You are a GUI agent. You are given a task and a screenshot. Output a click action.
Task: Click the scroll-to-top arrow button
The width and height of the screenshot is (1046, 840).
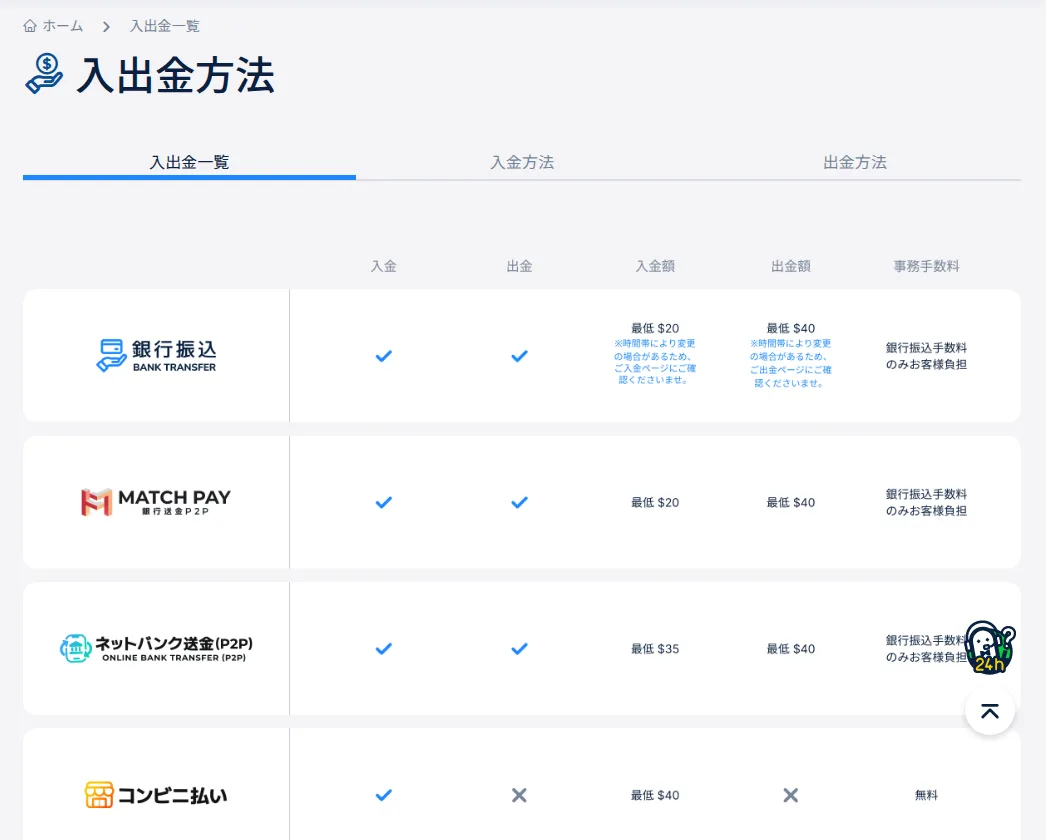(990, 711)
